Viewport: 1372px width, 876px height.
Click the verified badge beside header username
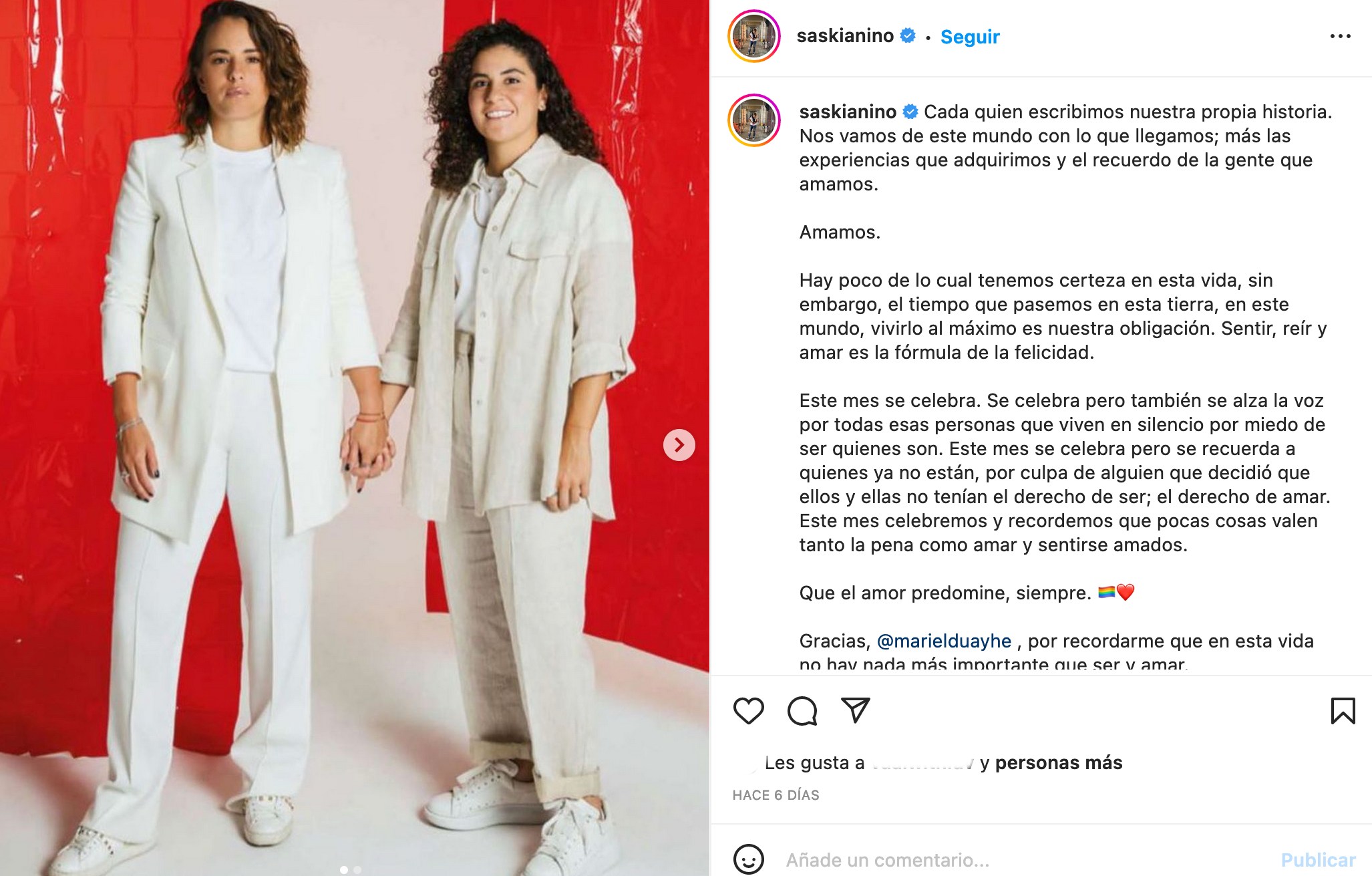(x=908, y=35)
